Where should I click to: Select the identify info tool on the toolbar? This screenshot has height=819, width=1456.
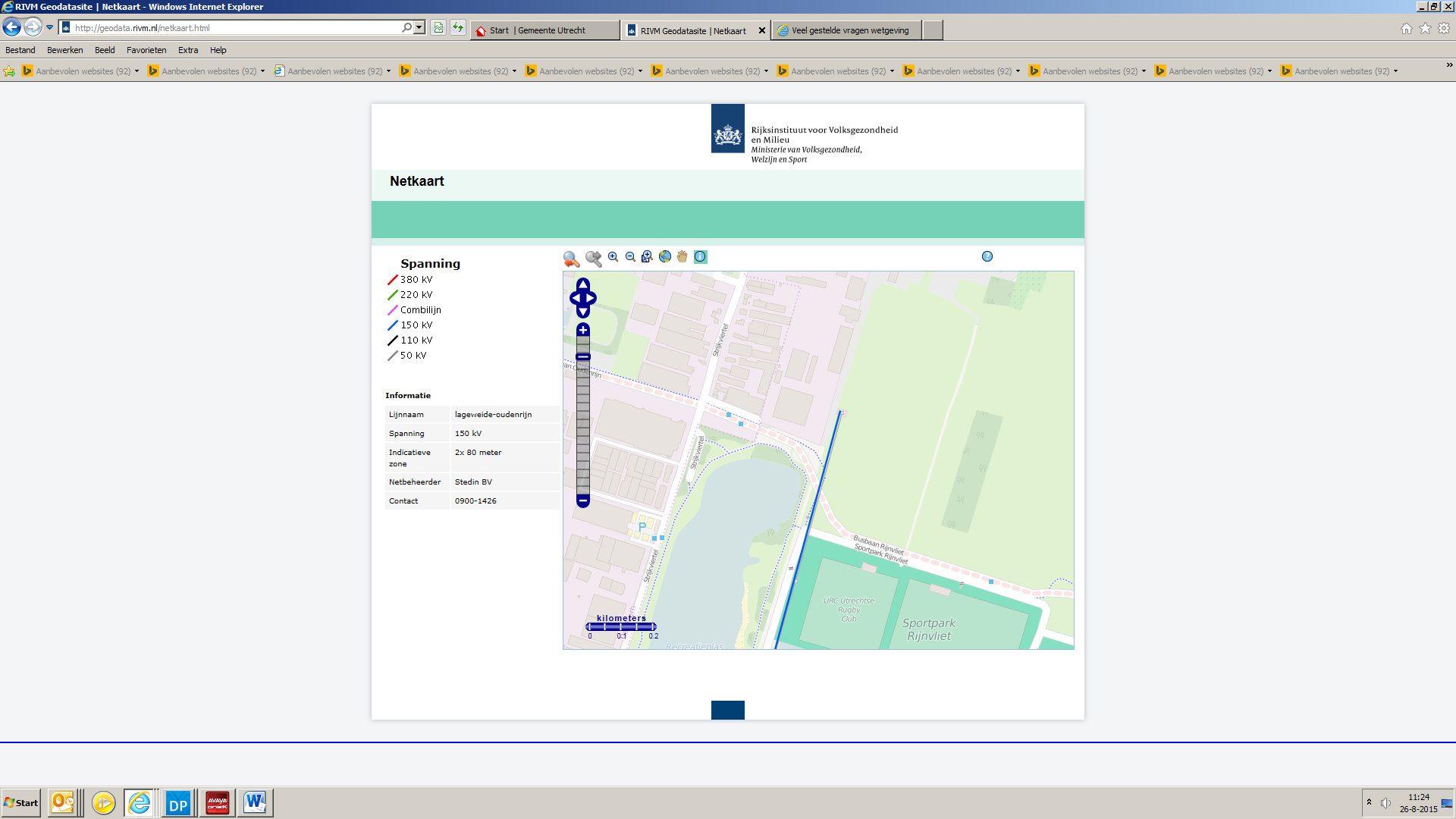click(x=701, y=257)
